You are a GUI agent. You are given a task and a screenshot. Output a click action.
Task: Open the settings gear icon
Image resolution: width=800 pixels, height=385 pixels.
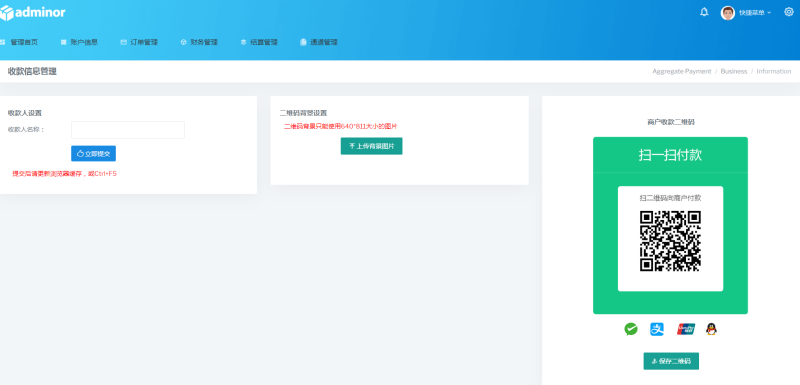tap(789, 12)
